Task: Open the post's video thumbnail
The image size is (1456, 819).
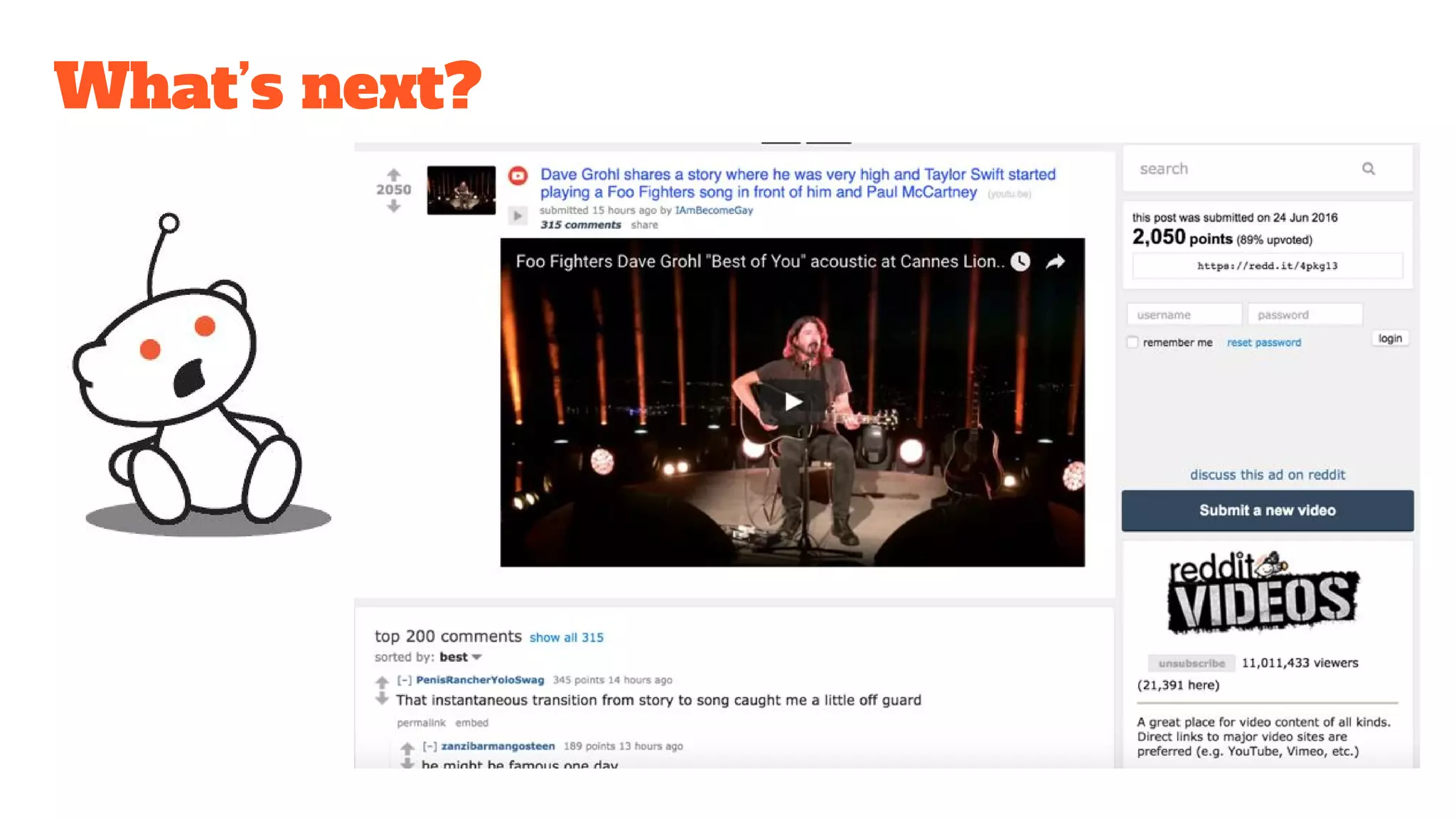Action: pyautogui.click(x=461, y=191)
